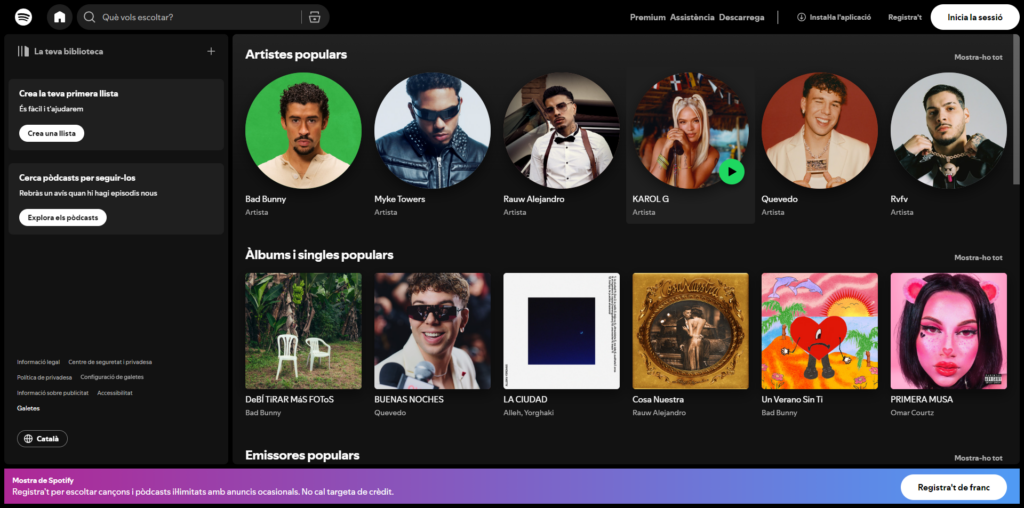
Task: Click 'Omar Courtz' under PRIMERA MUSA
Action: point(912,413)
